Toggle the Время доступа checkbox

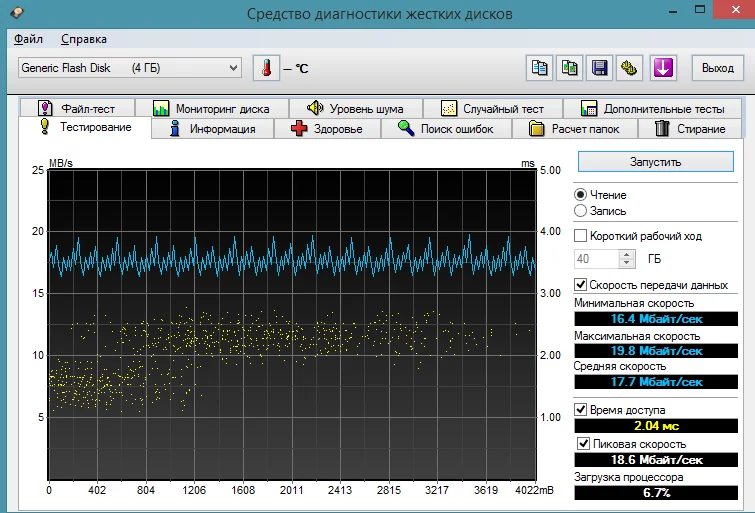coord(581,410)
